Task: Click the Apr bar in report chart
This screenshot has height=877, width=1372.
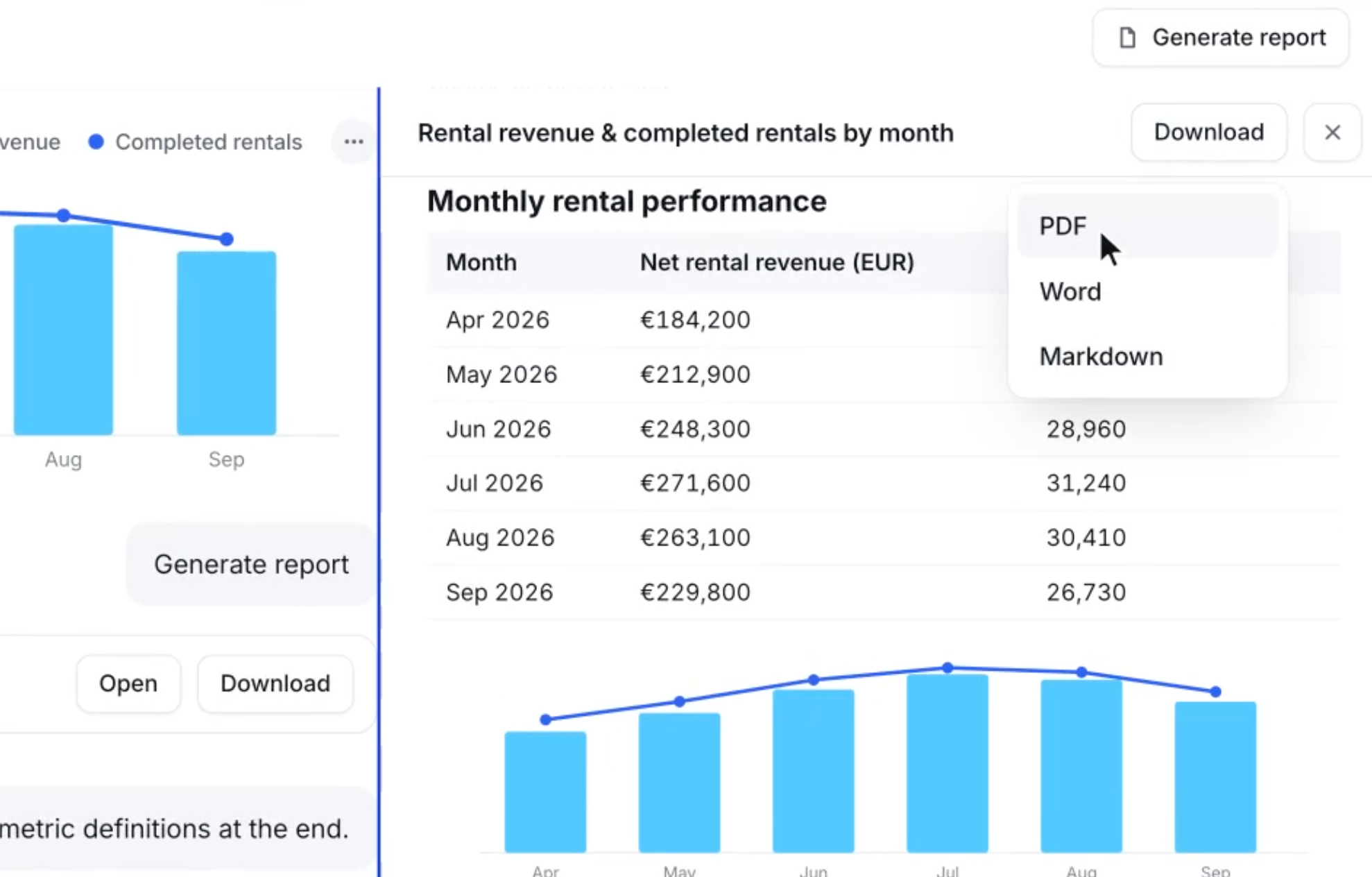Action: pos(545,792)
